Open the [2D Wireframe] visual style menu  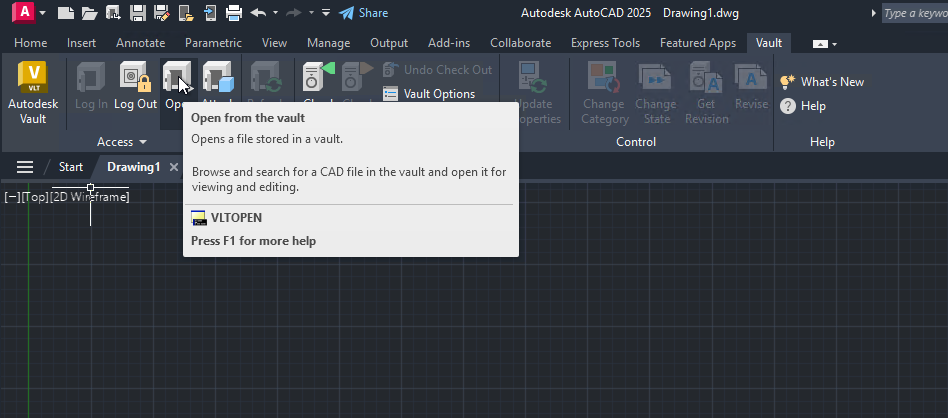pos(90,197)
